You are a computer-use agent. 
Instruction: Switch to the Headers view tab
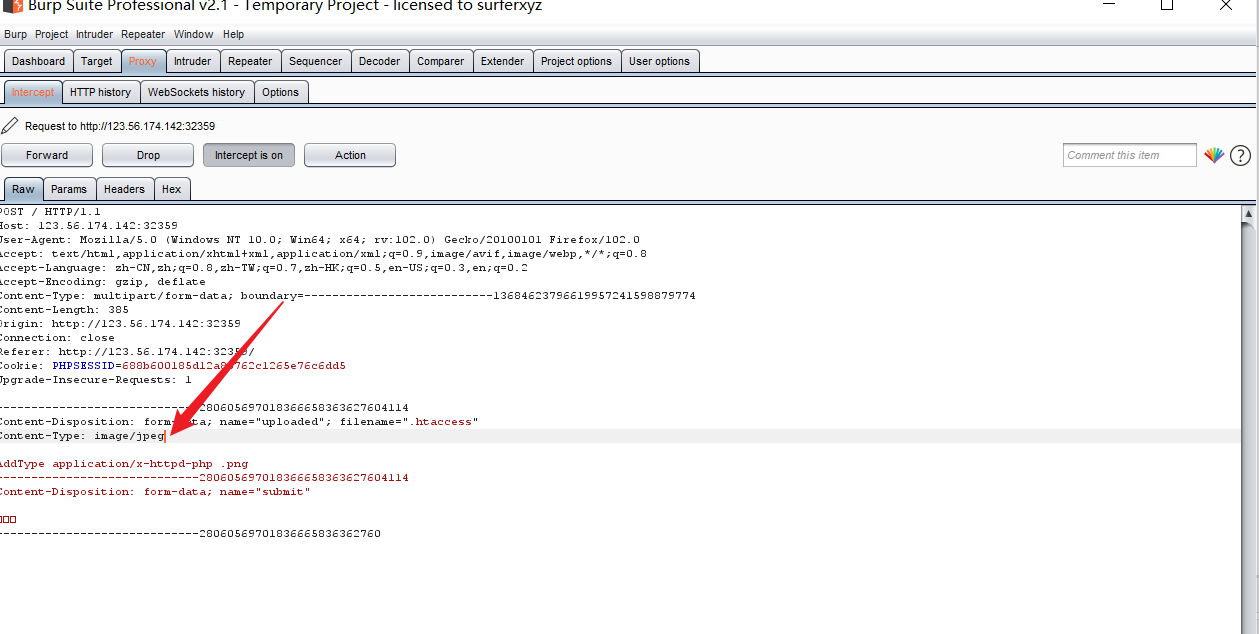tap(125, 189)
